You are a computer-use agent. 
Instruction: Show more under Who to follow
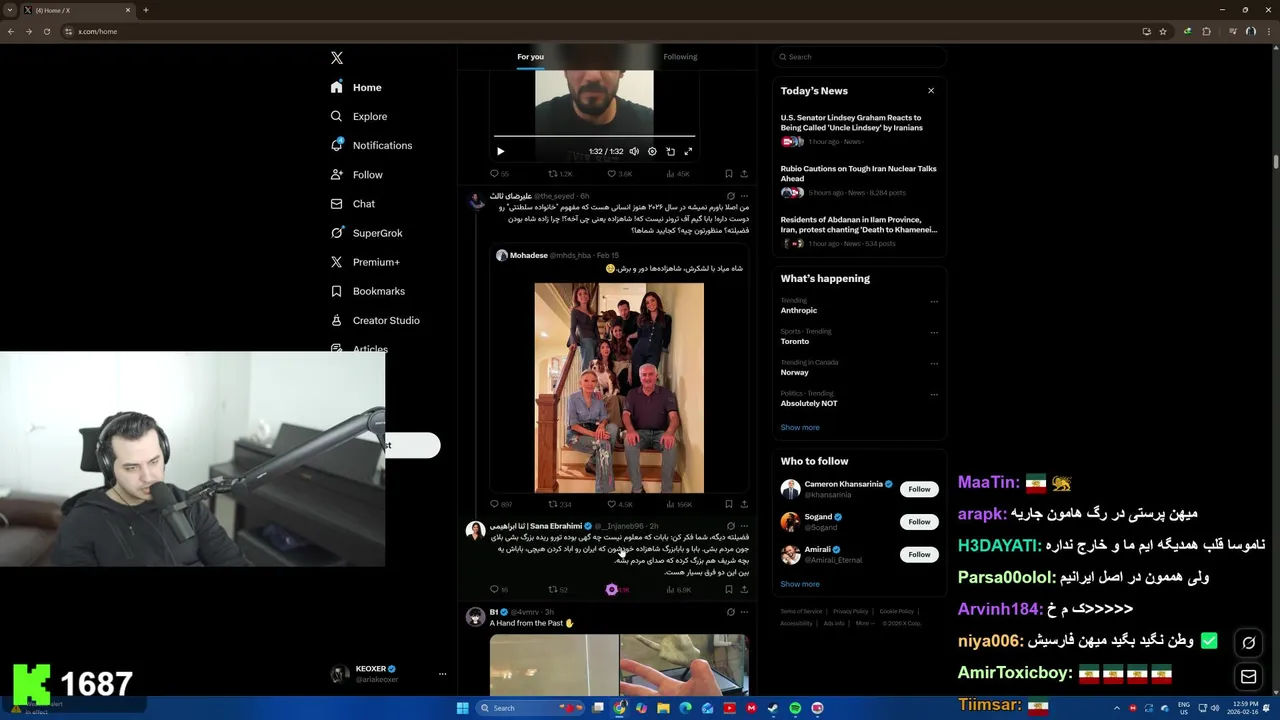[x=800, y=584]
